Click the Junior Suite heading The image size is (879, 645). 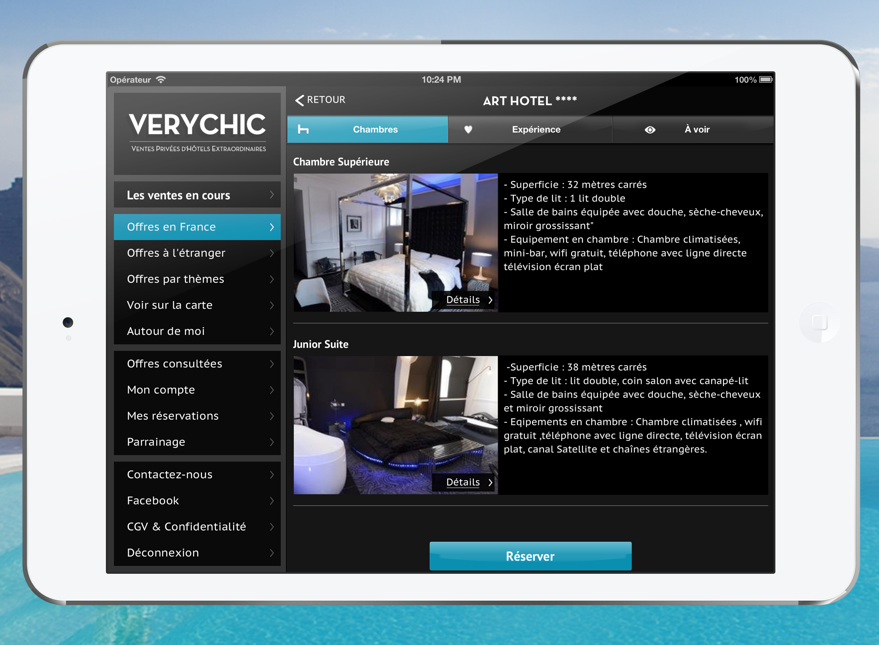(321, 344)
